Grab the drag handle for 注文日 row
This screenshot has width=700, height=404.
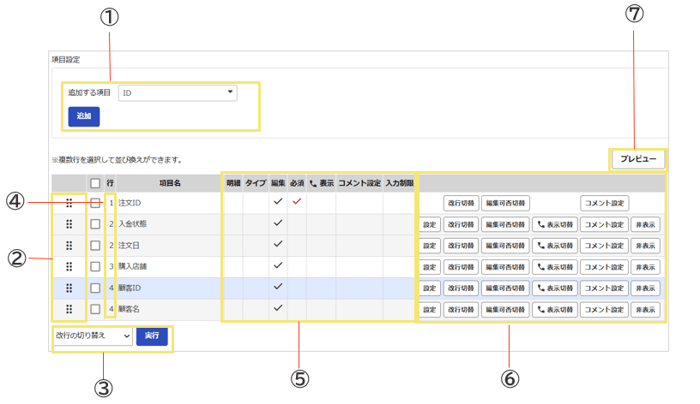(x=69, y=246)
